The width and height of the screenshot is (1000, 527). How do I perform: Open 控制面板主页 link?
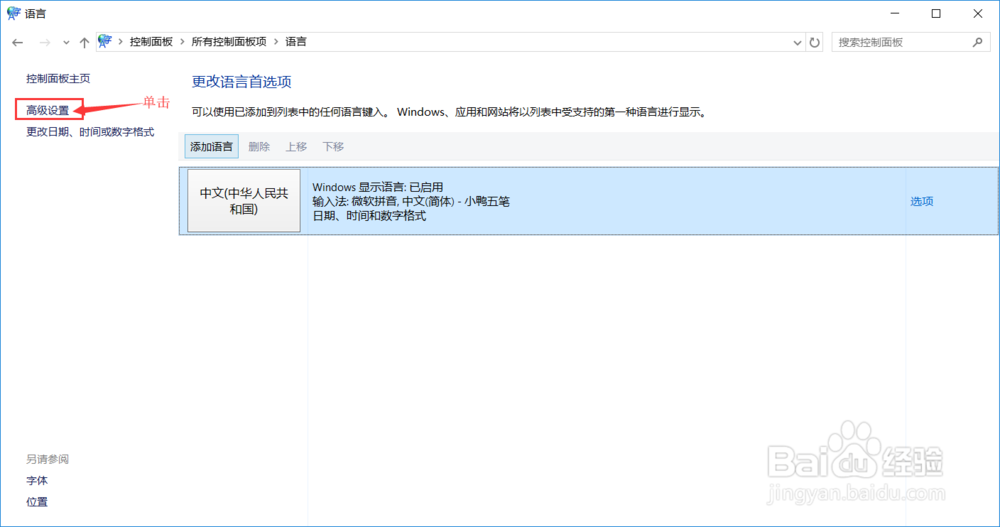click(x=58, y=78)
